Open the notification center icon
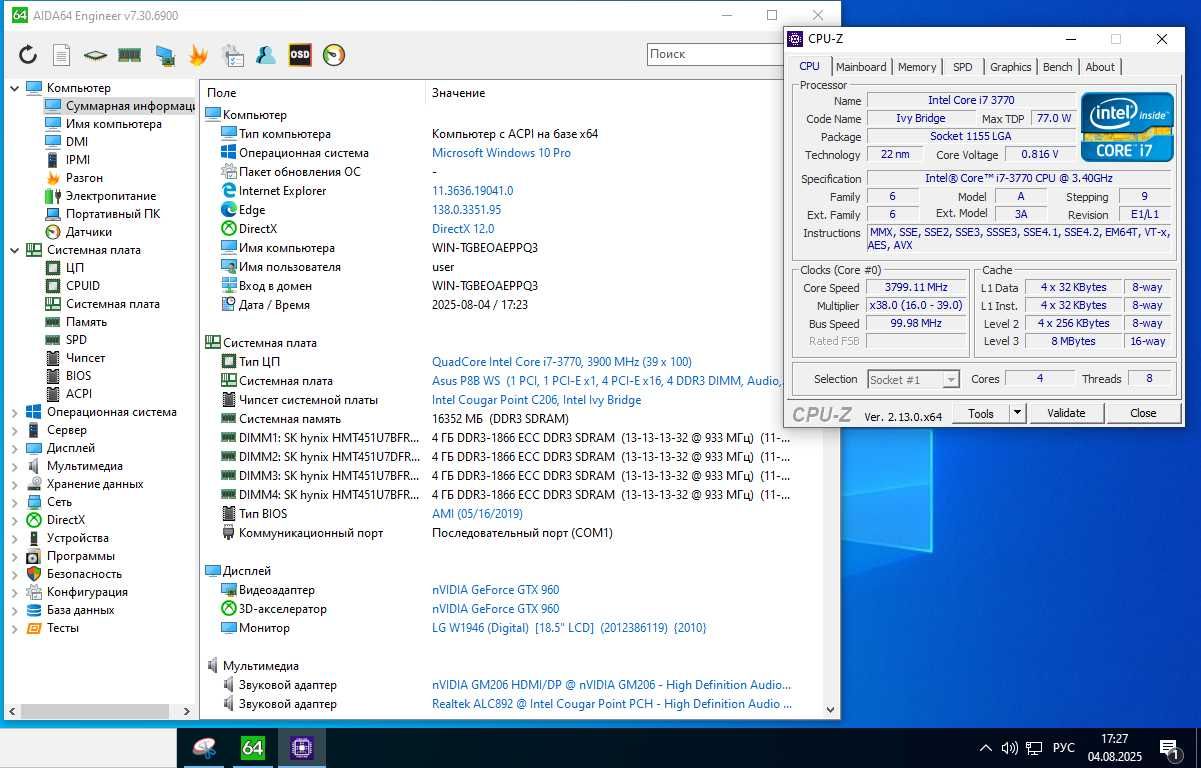This screenshot has height=768, width=1201. pos(1169,748)
